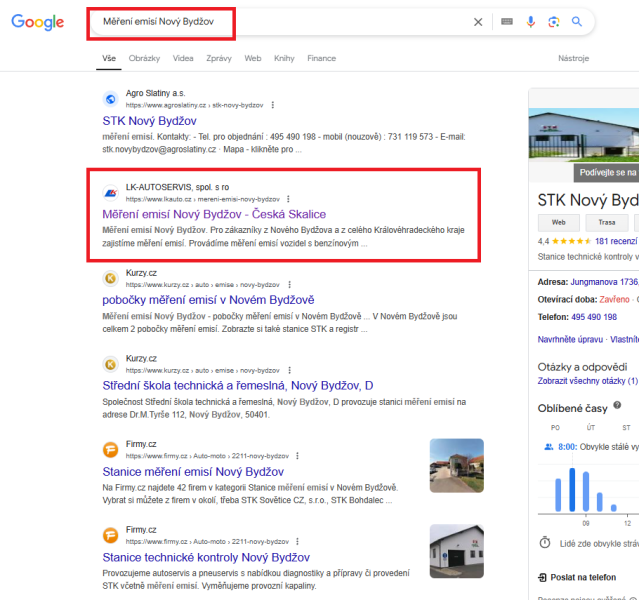Select the ST day in popular times
639x600 pixels.
click(x=626, y=428)
